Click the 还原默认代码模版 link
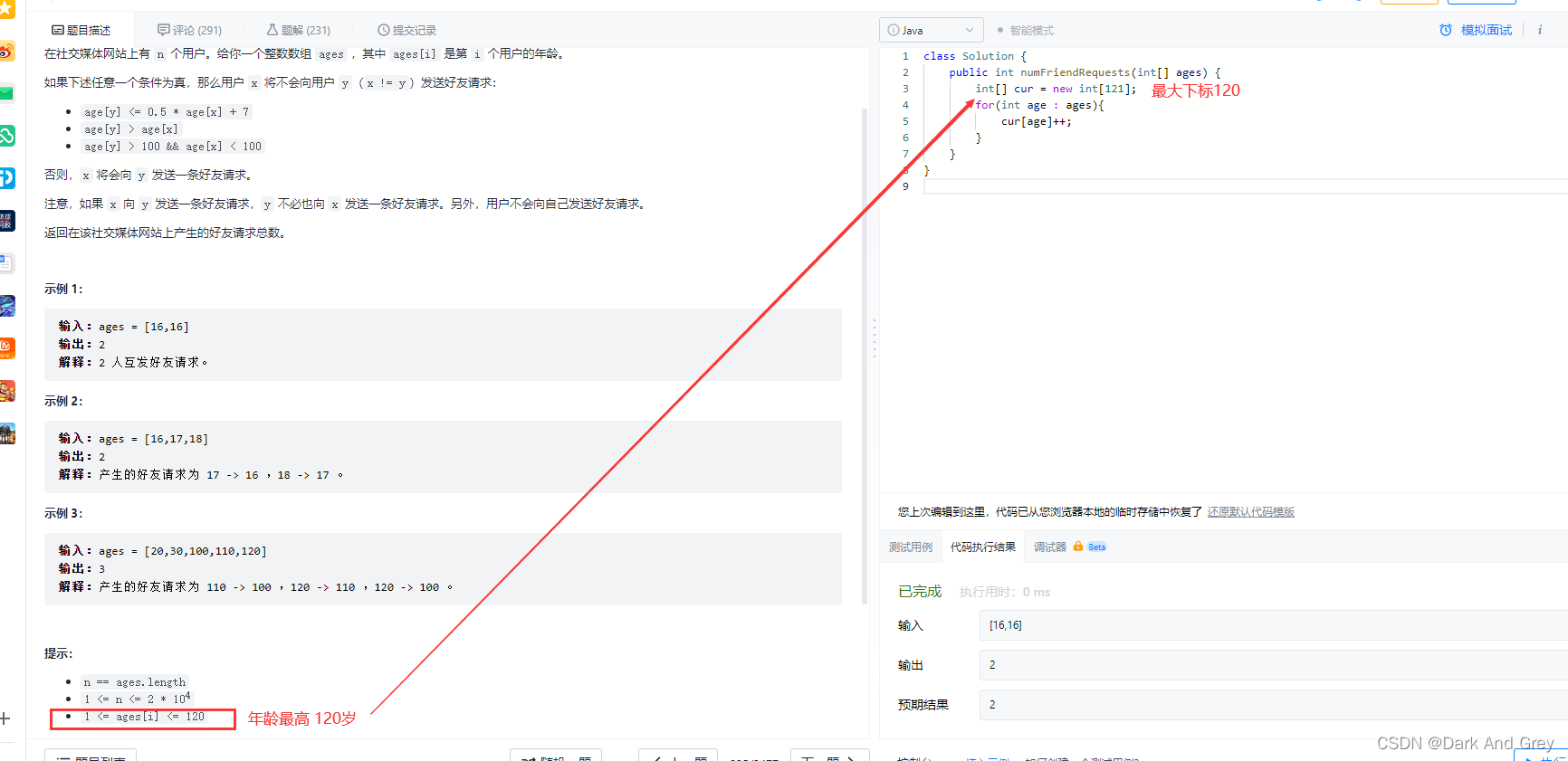Viewport: 1568px width, 761px height. click(x=1250, y=512)
